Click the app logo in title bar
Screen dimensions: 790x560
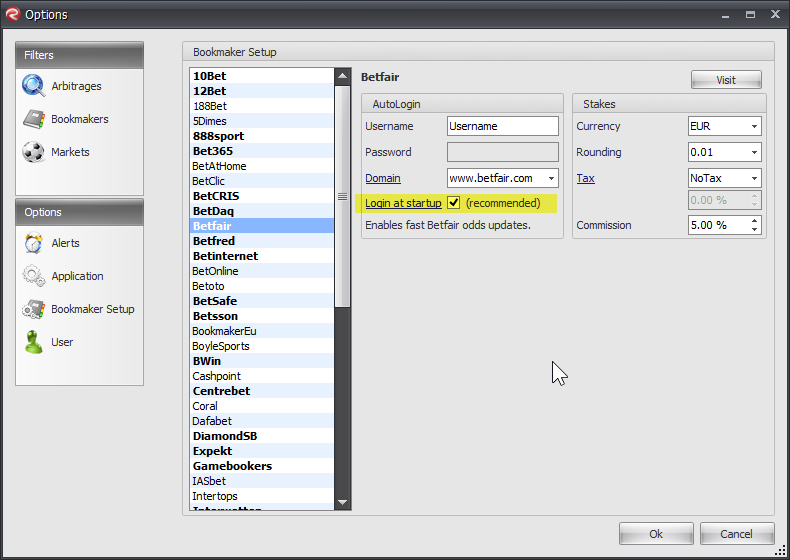coord(13,14)
